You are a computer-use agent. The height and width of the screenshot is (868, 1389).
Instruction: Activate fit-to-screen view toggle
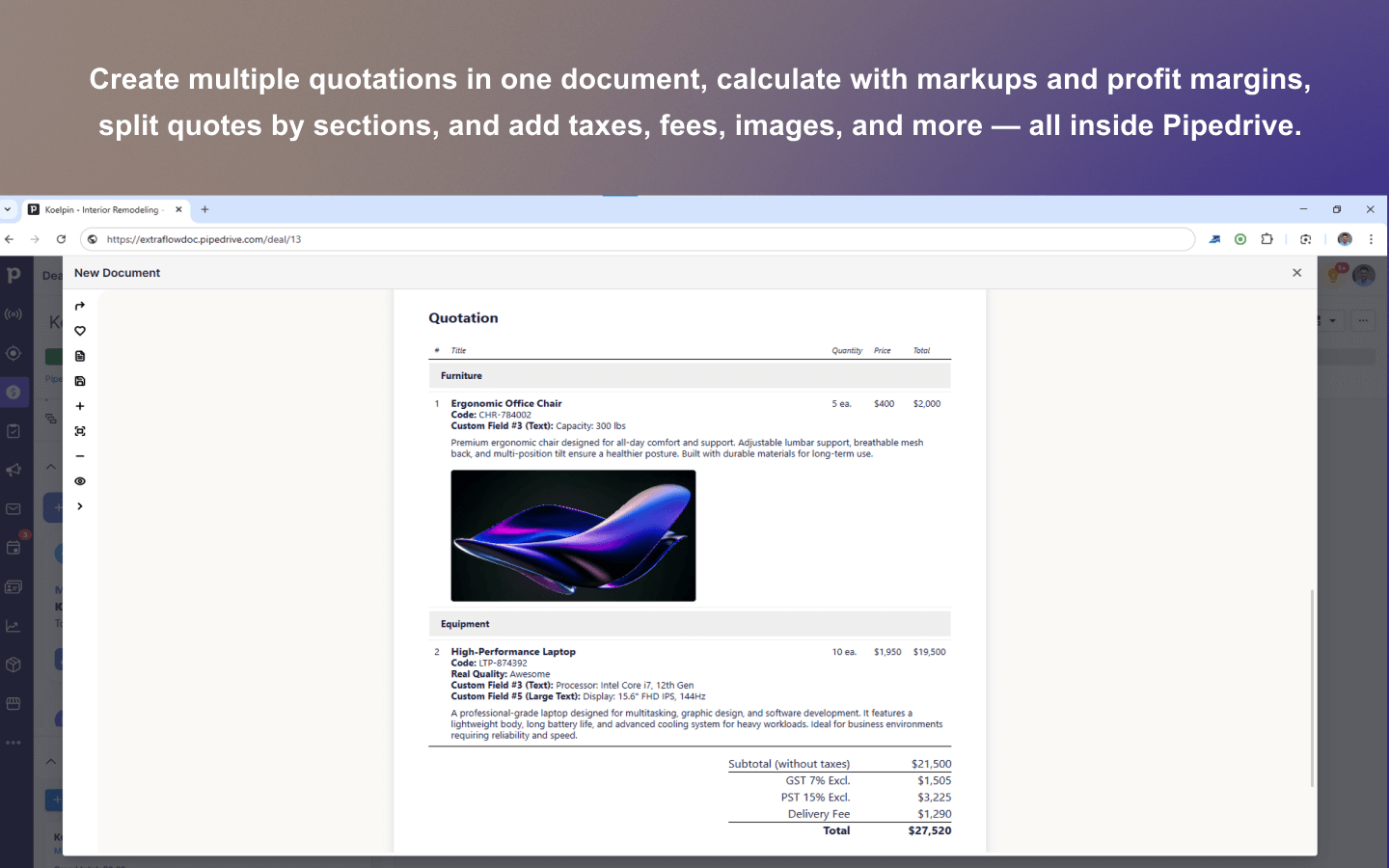pyautogui.click(x=80, y=431)
